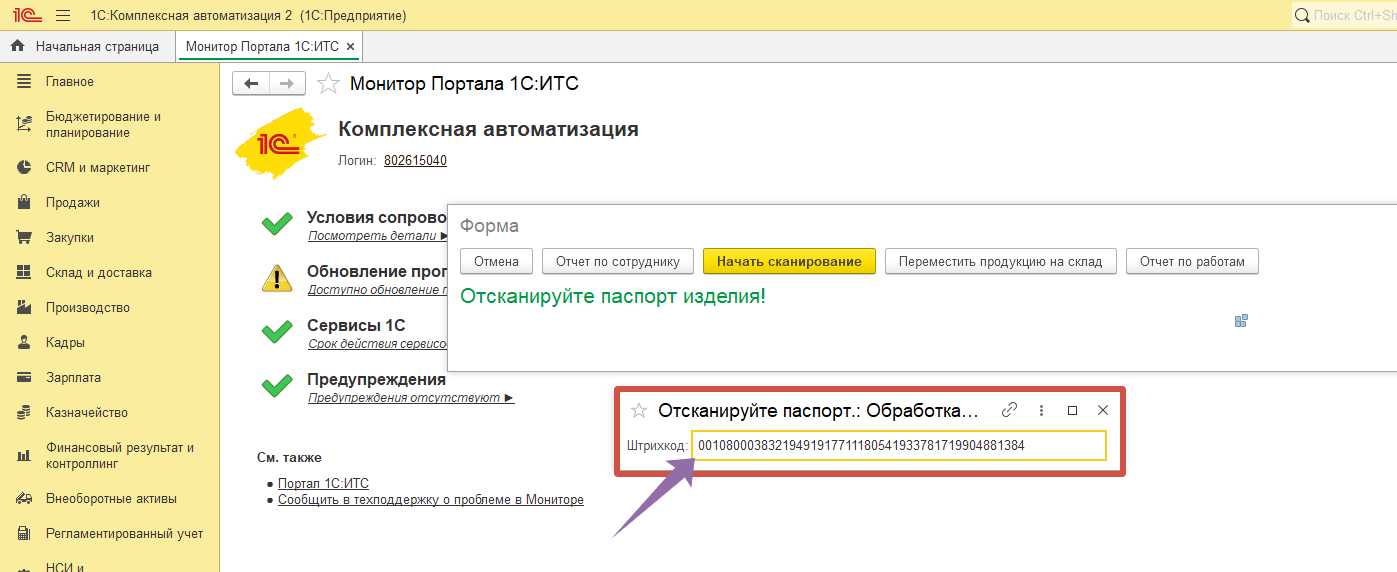The image size is (1397, 572).
Task: Click into the Штрихкод input field
Action: (898, 445)
